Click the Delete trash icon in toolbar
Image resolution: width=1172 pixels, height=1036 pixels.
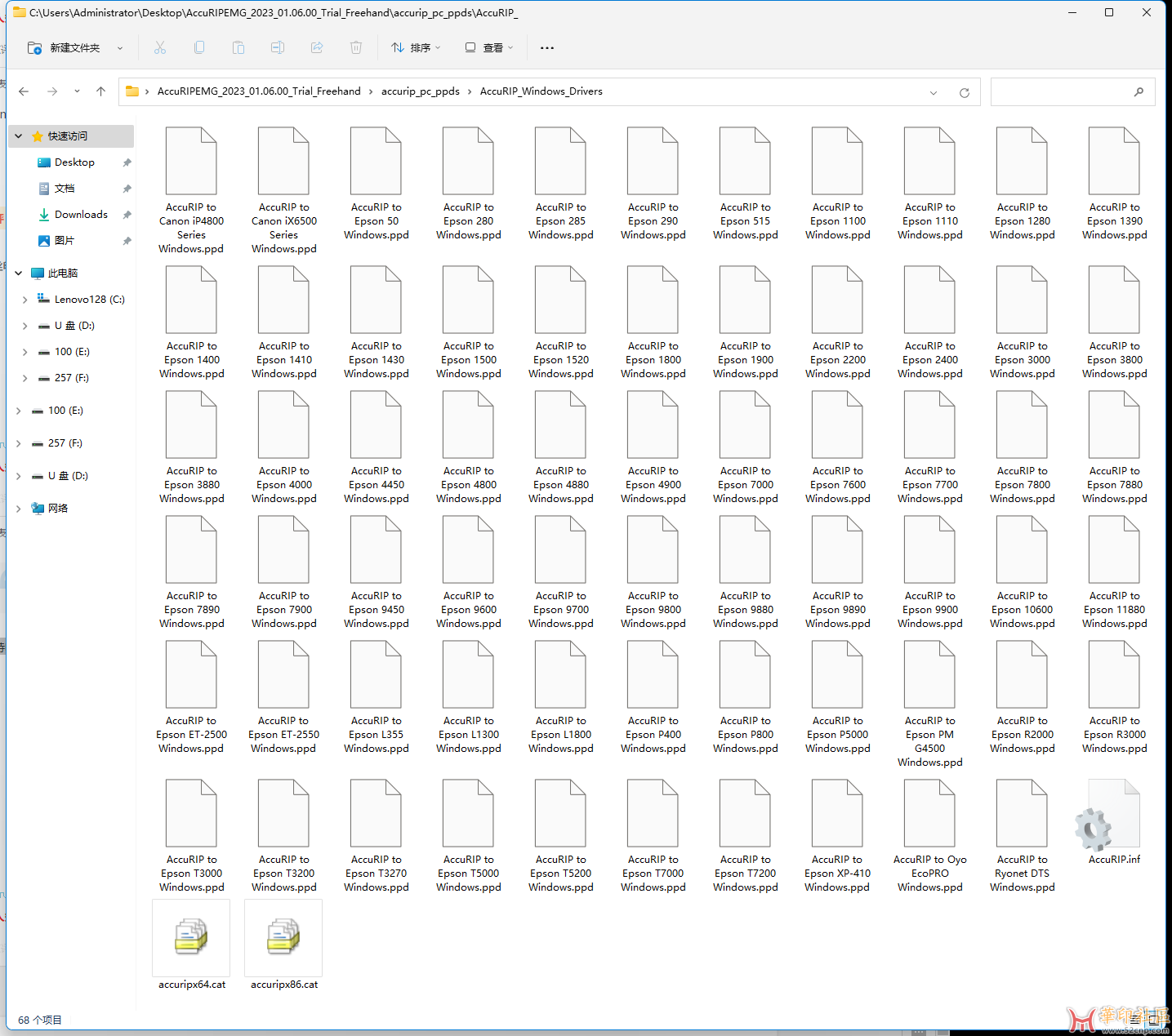(x=356, y=47)
